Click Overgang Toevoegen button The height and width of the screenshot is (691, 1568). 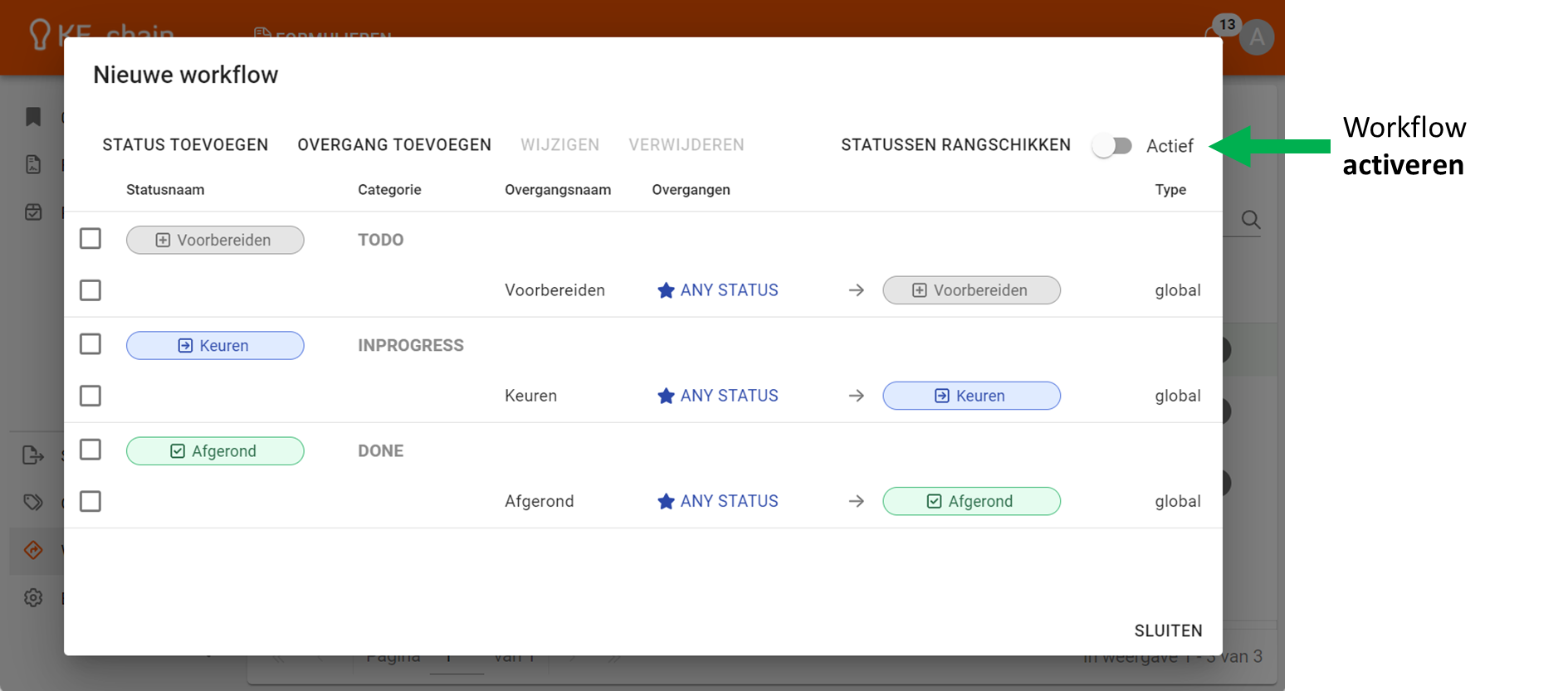394,145
